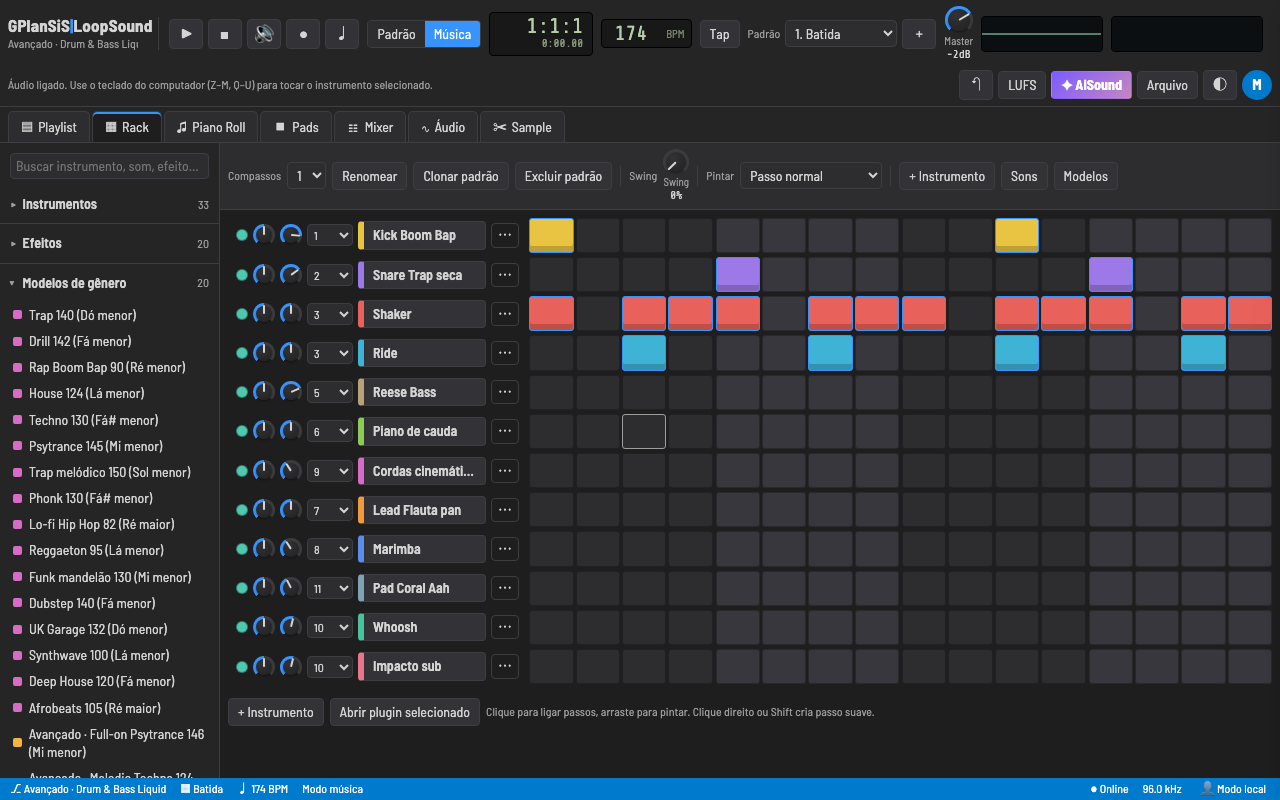Image resolution: width=1280 pixels, height=800 pixels.
Task: Open options menu for Impacto sub
Action: coord(505,666)
